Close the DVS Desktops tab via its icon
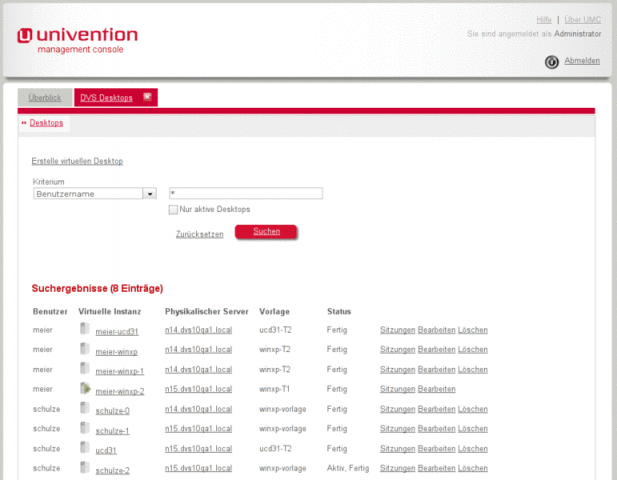 coord(147,97)
